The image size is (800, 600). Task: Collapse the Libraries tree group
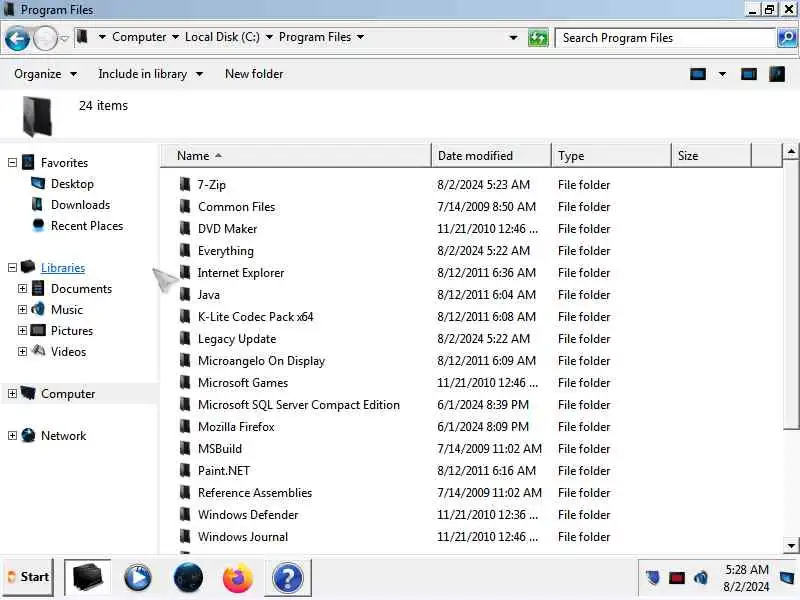pyautogui.click(x=13, y=267)
